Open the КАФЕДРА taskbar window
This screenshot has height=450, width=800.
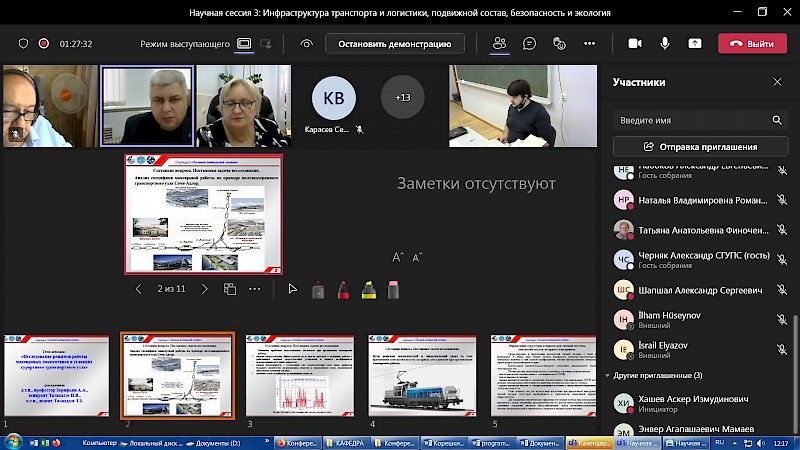click(349, 442)
